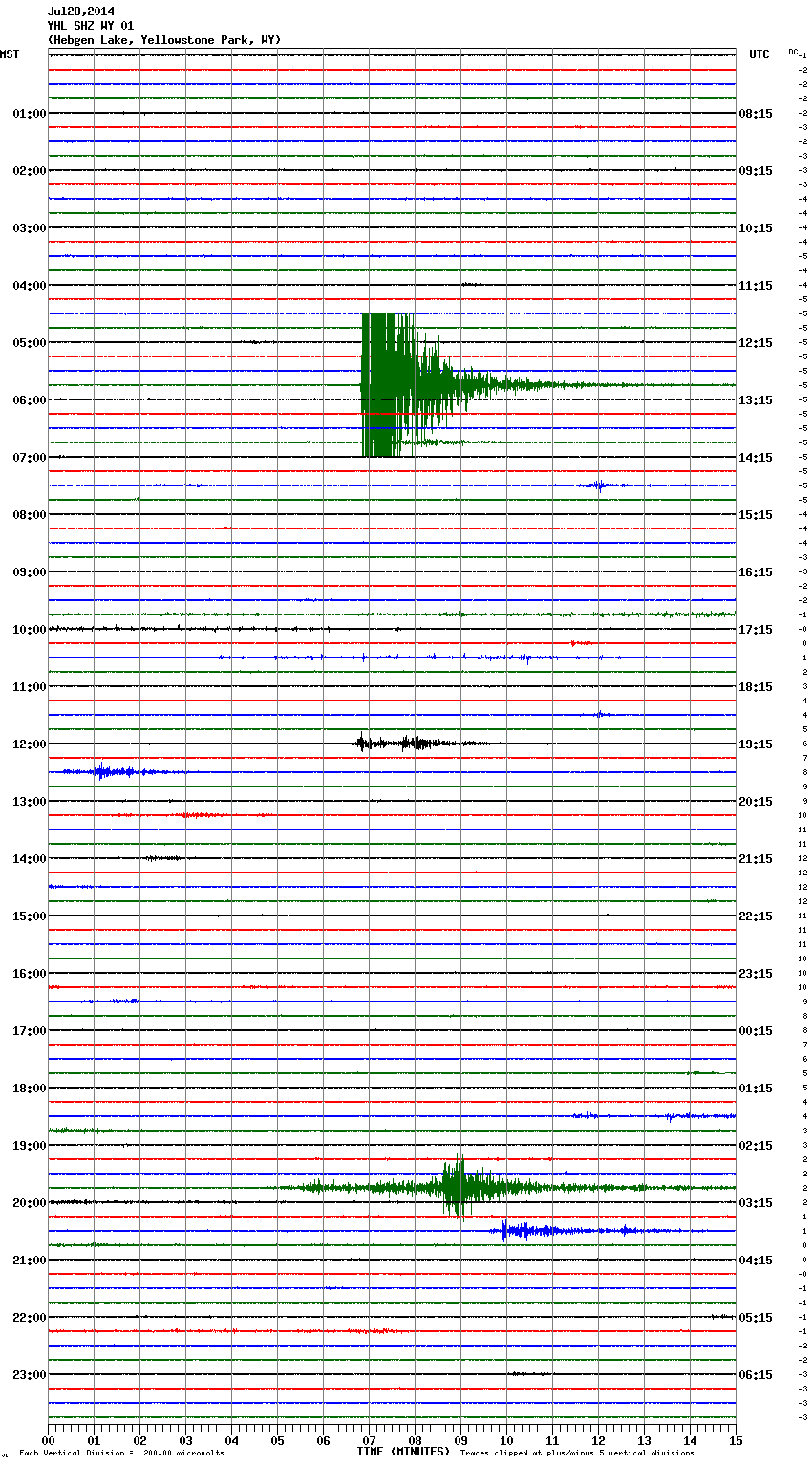Select the 14:00 MST hour label
The height and width of the screenshot is (1466, 812).
pos(30,859)
